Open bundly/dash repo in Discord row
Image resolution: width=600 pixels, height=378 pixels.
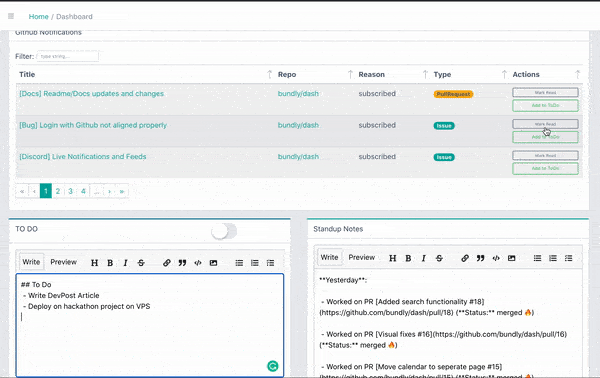tap(298, 156)
